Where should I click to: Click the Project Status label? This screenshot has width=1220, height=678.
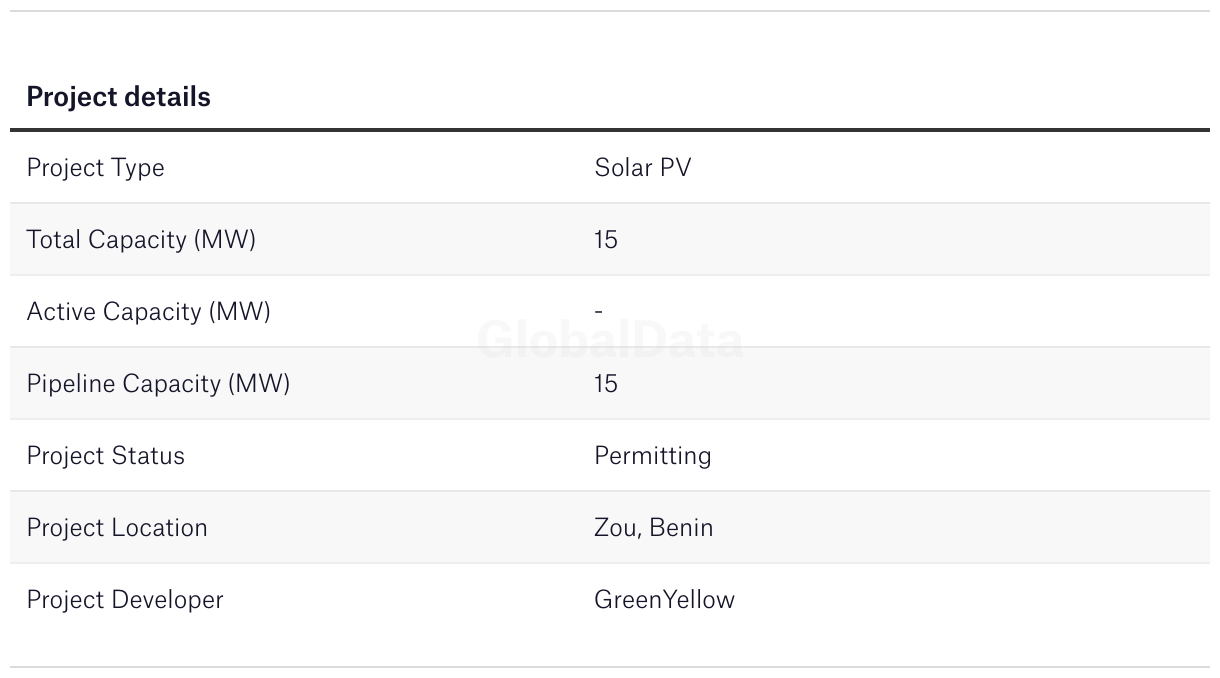(x=105, y=456)
